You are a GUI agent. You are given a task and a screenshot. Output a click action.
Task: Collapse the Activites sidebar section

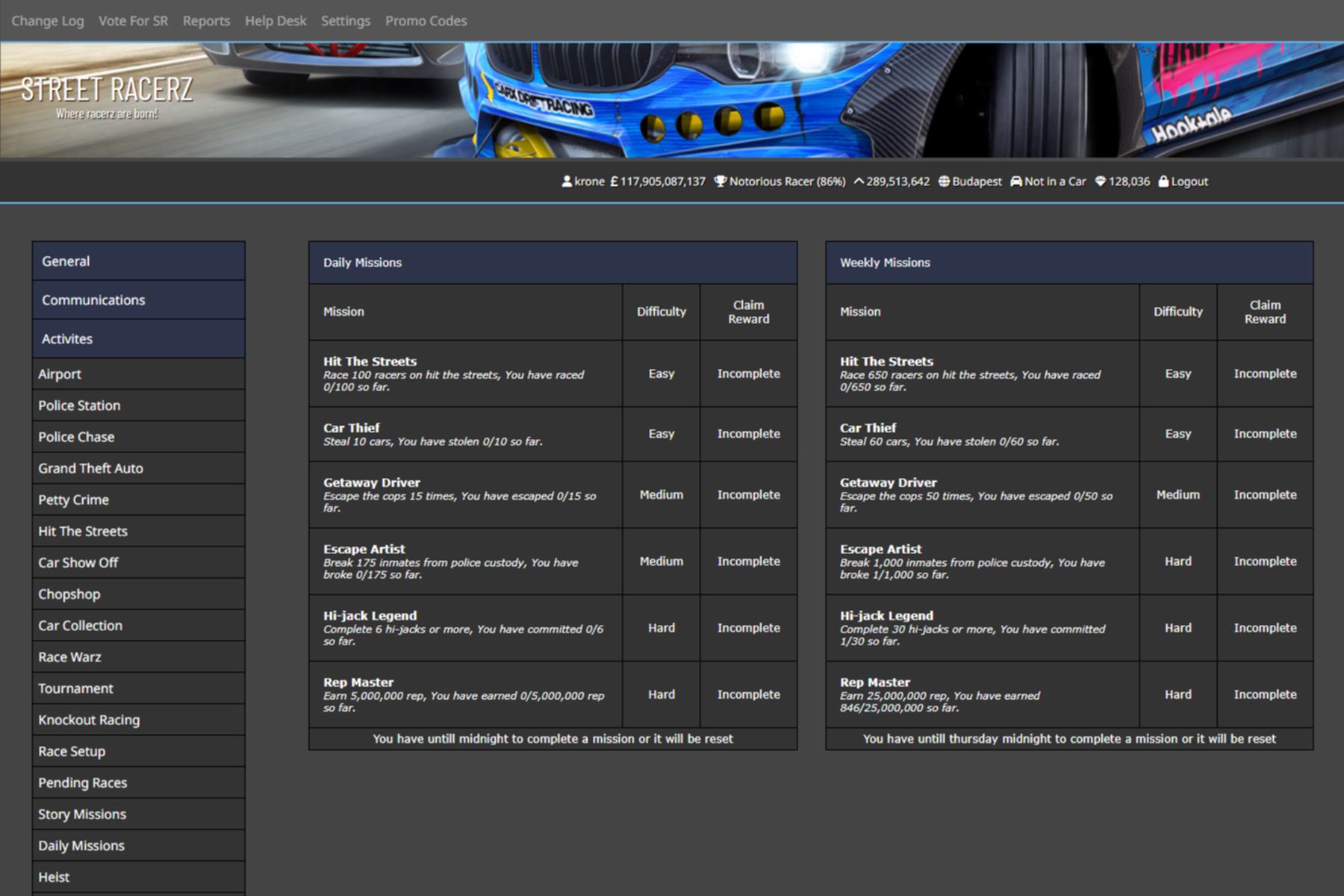point(139,339)
